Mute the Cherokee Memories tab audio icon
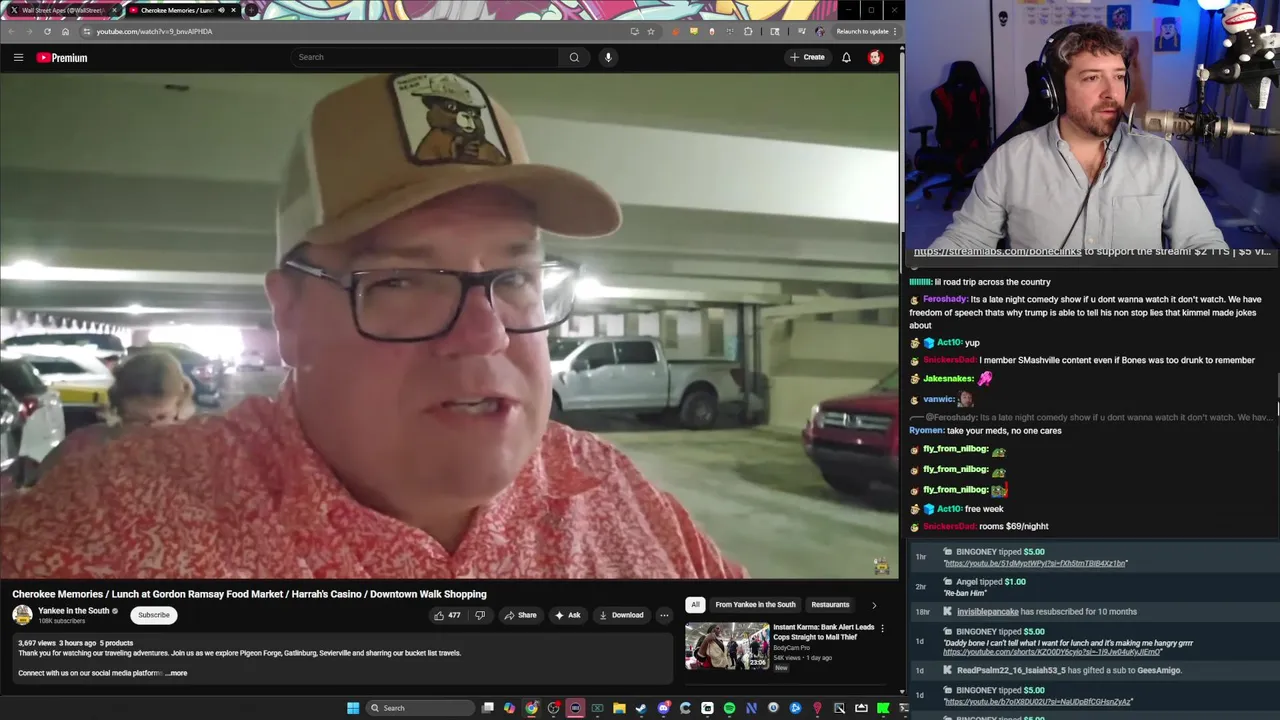The width and height of the screenshot is (1280, 720). click(x=221, y=10)
